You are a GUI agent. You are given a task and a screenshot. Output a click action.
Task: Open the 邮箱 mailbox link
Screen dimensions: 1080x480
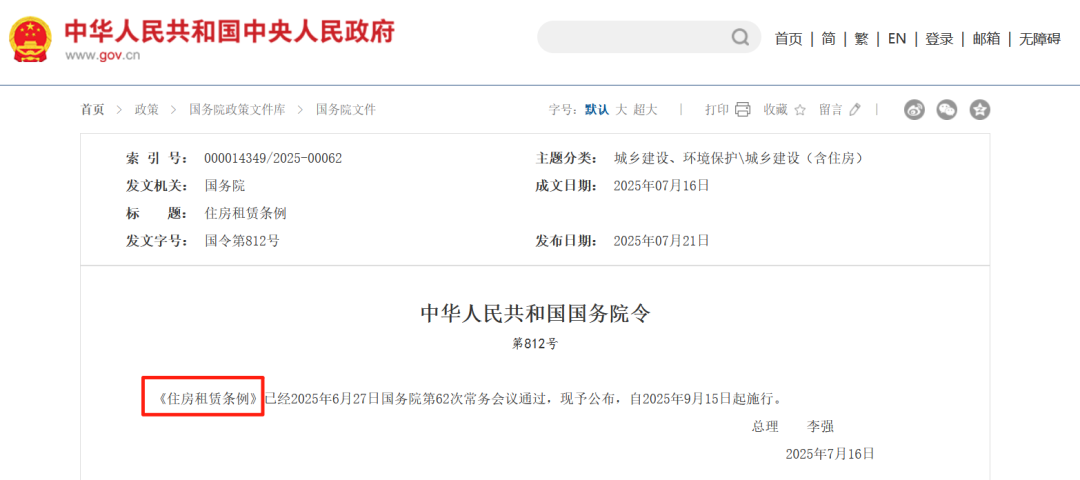[986, 38]
